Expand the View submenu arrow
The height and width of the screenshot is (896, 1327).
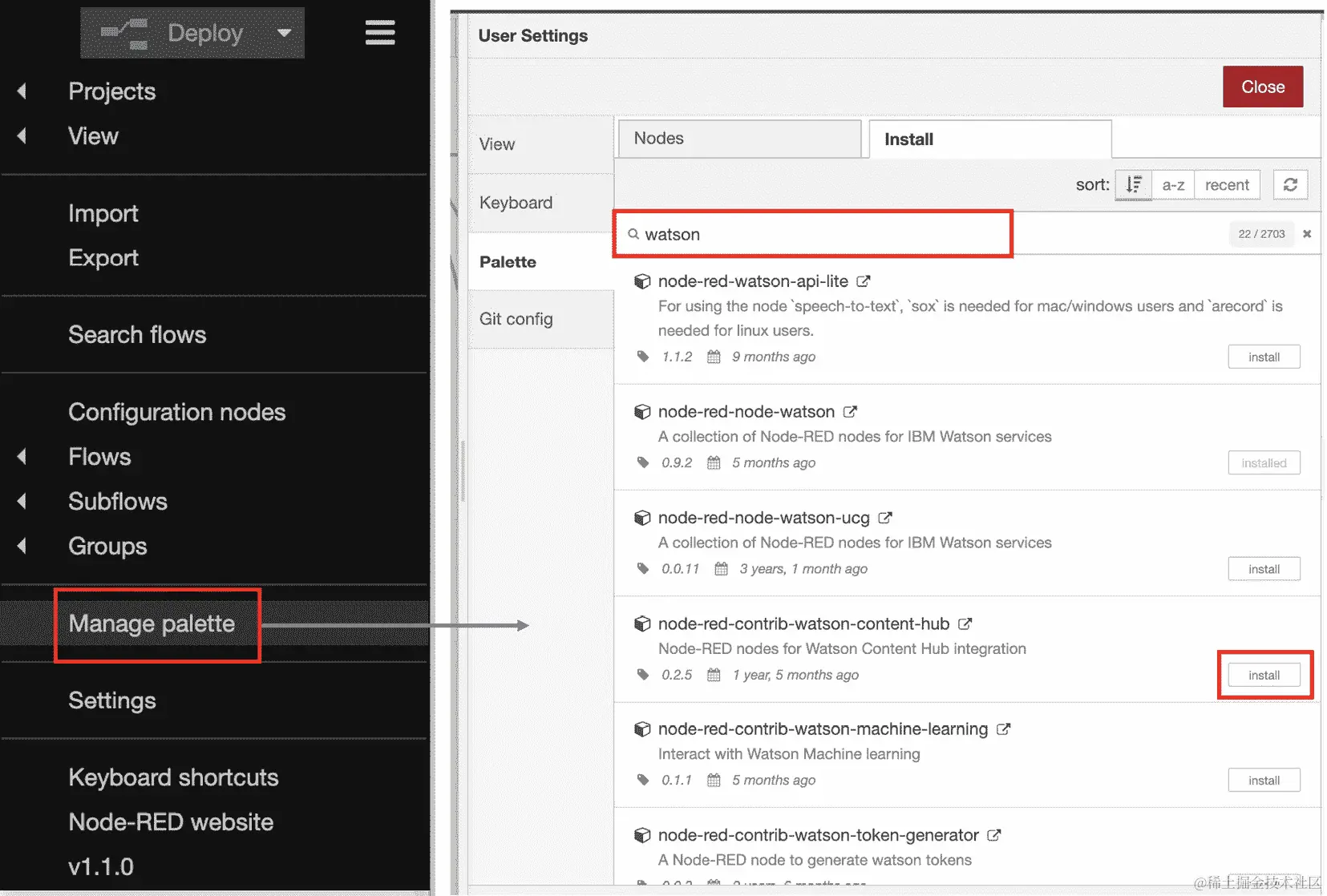22,136
